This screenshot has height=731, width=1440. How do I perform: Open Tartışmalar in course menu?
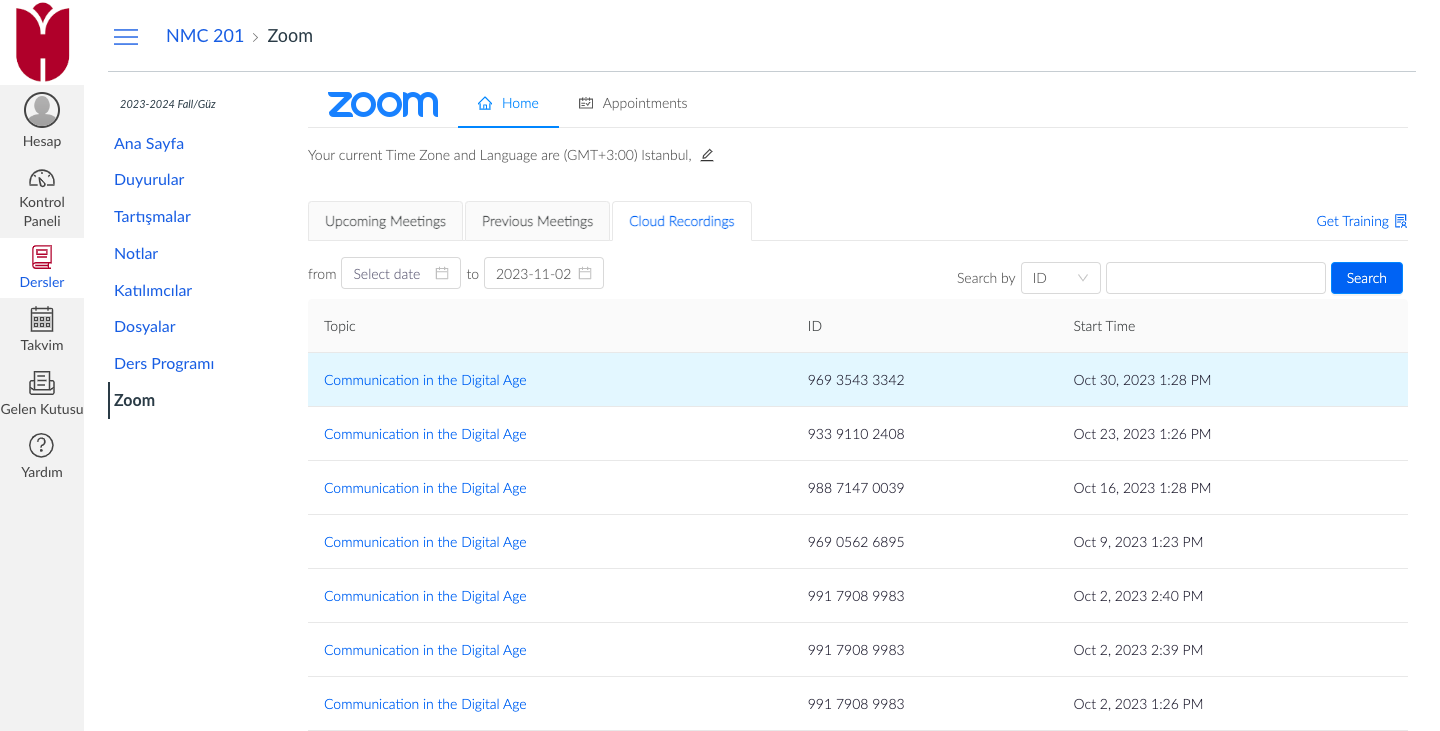click(152, 217)
